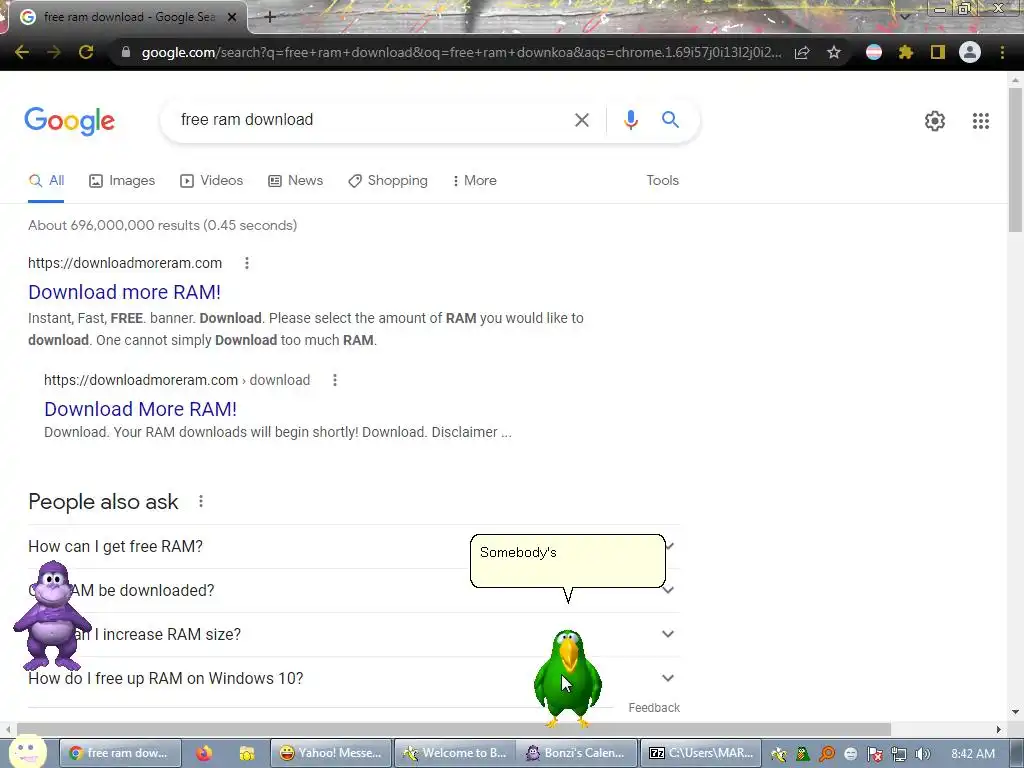Open the volume speaker tray icon
The width and height of the screenshot is (1024, 768).
pyautogui.click(x=923, y=754)
